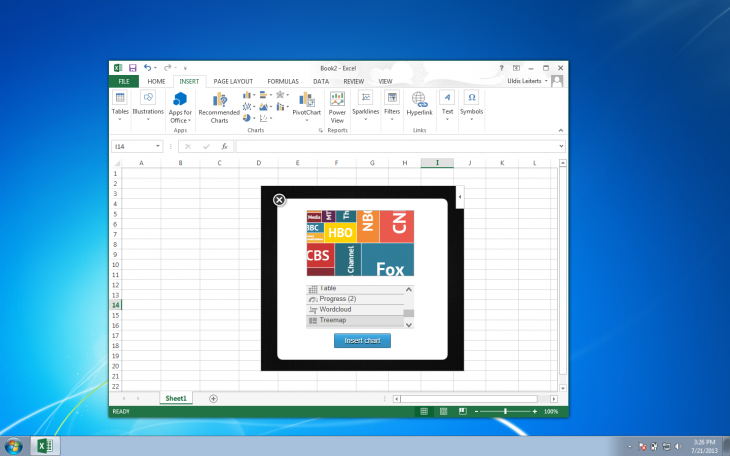Close the chart dialog with X
The width and height of the screenshot is (730, 456).
pyautogui.click(x=279, y=200)
